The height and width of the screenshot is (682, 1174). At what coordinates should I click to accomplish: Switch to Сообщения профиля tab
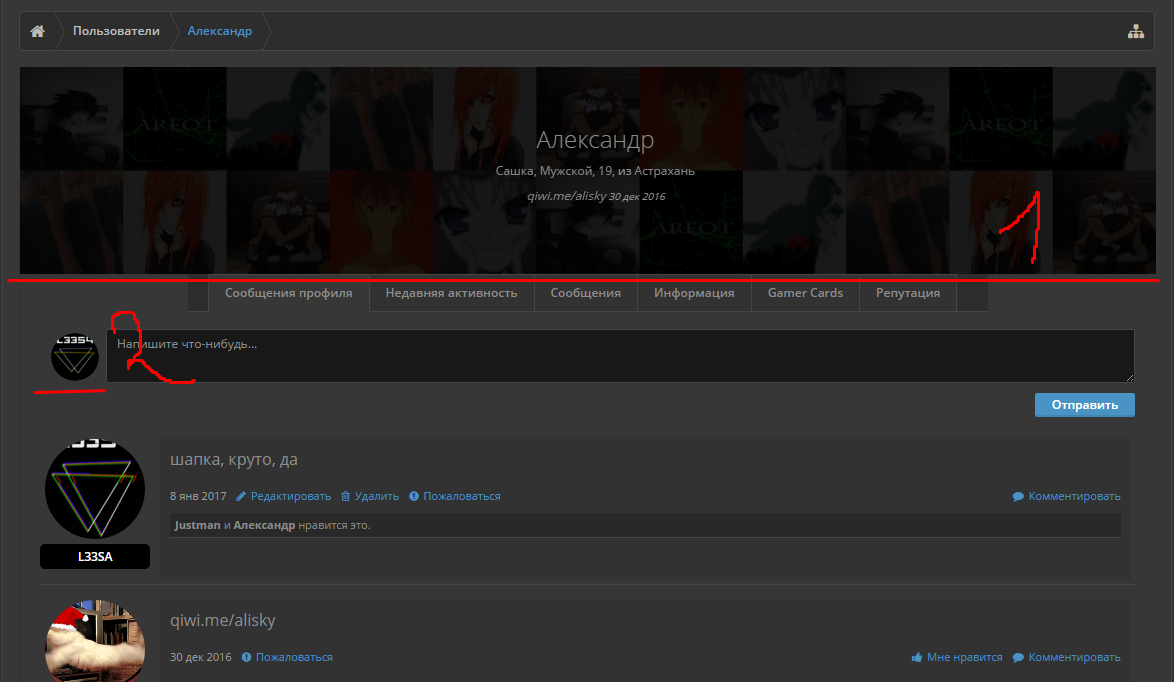tap(288, 293)
